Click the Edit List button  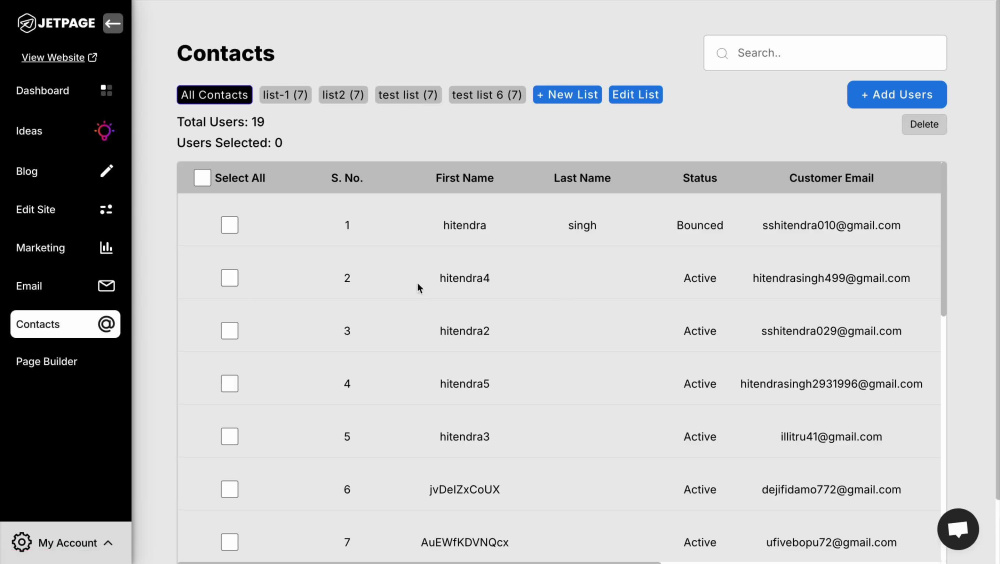tap(636, 95)
